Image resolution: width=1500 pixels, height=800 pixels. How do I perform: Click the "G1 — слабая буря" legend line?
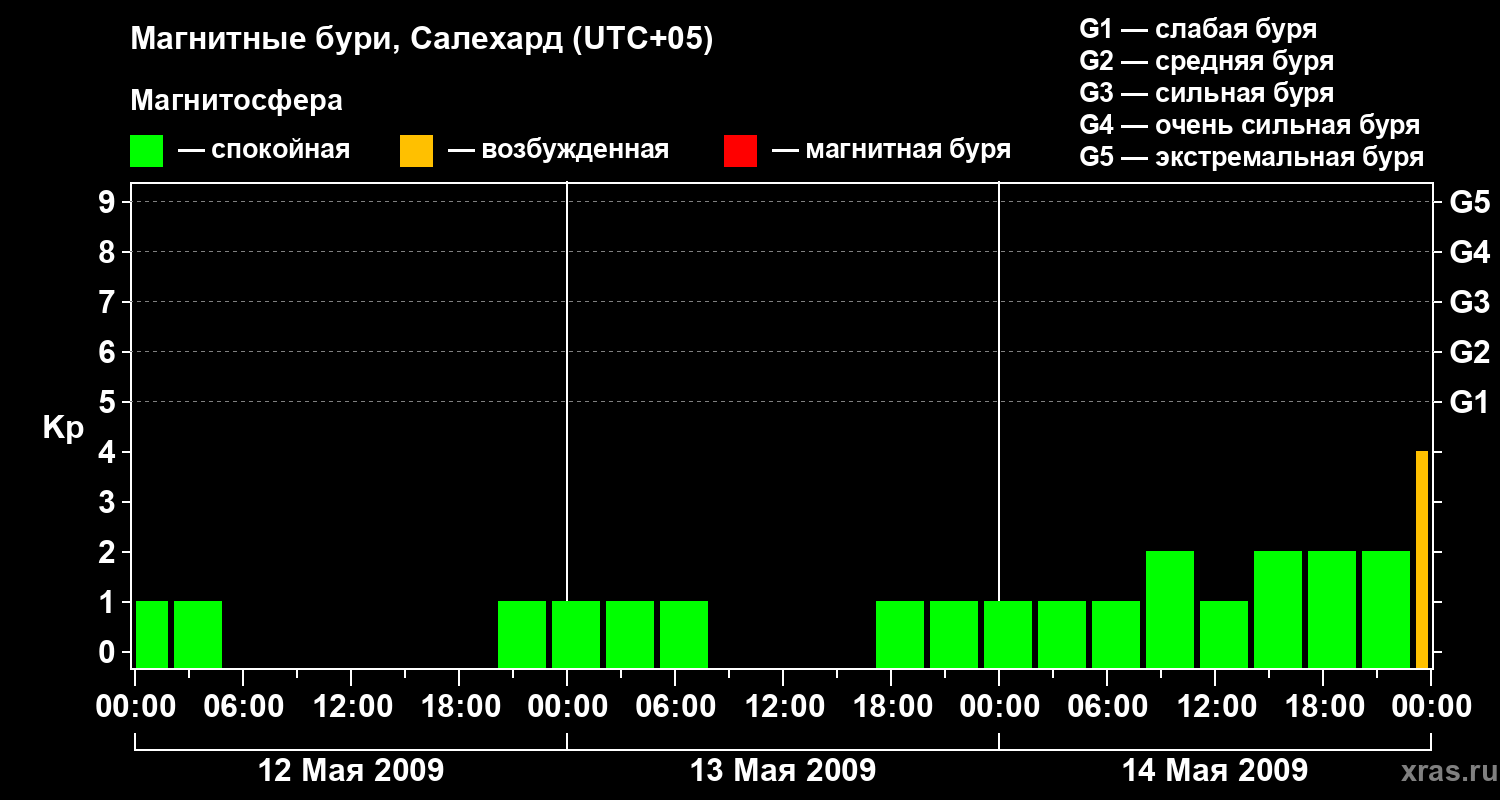tap(1197, 29)
